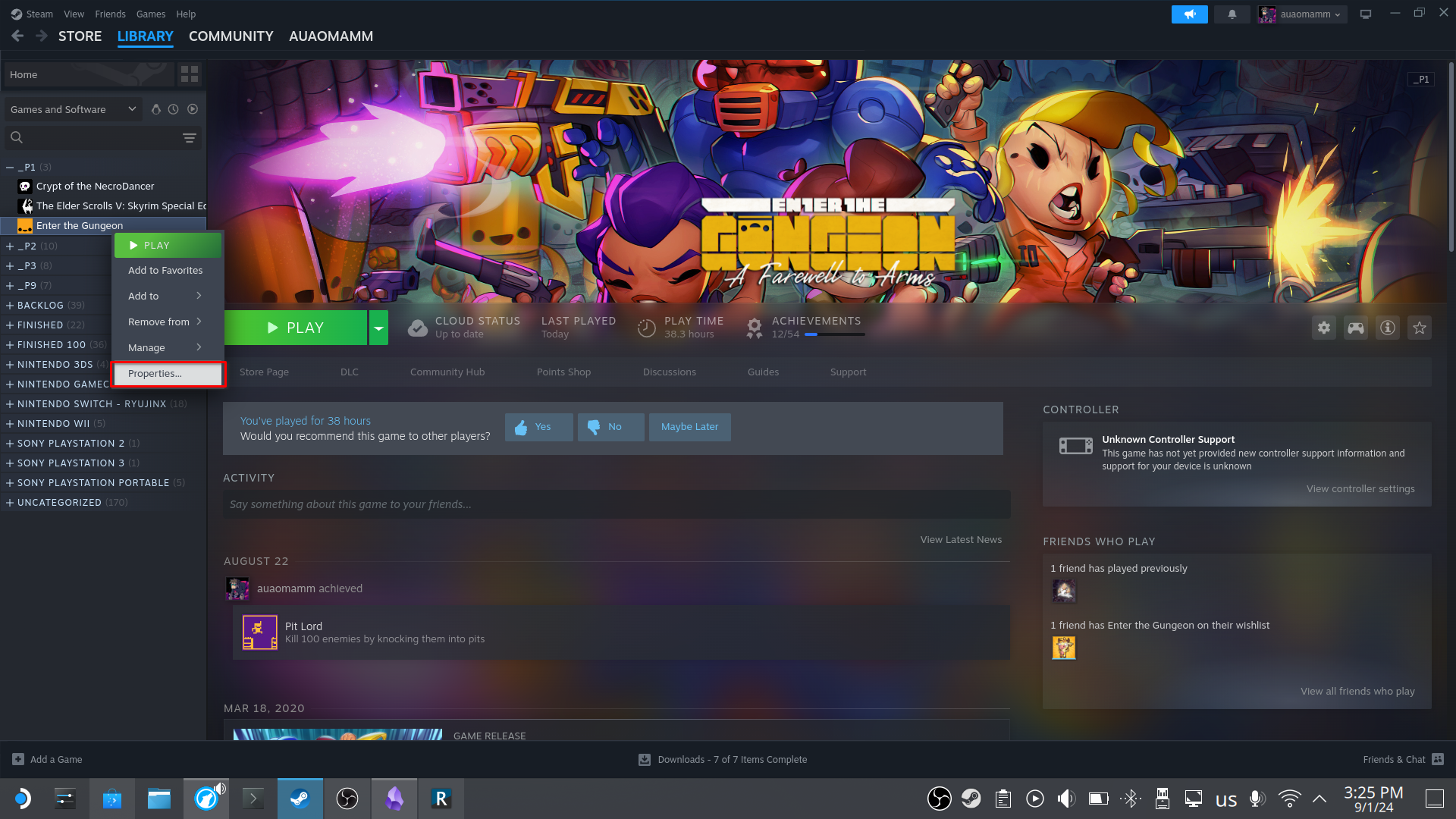Expand the BACKLOG collection
The width and height of the screenshot is (1456, 819).
[10, 305]
